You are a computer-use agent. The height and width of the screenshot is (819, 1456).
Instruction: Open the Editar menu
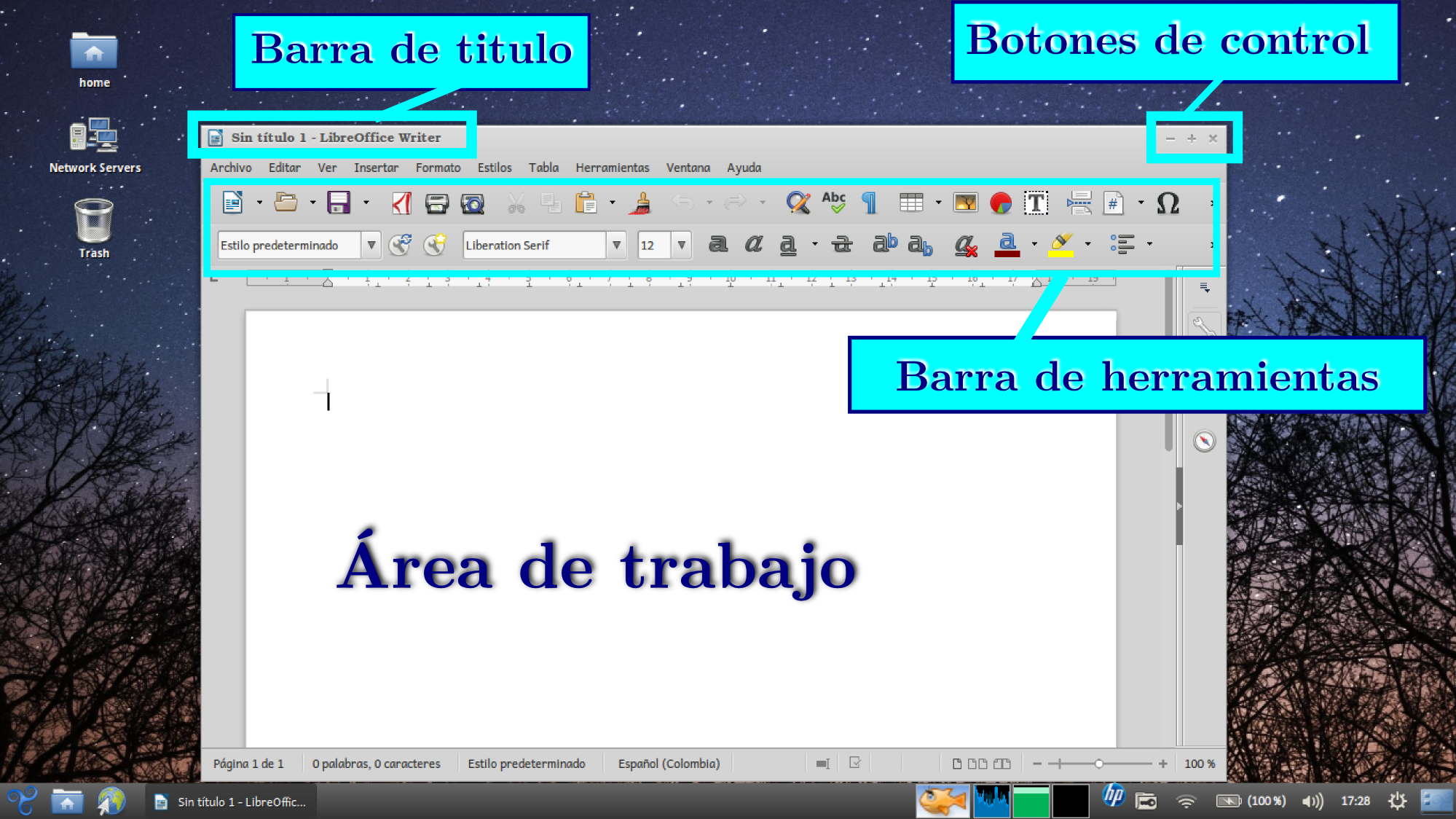coord(284,168)
